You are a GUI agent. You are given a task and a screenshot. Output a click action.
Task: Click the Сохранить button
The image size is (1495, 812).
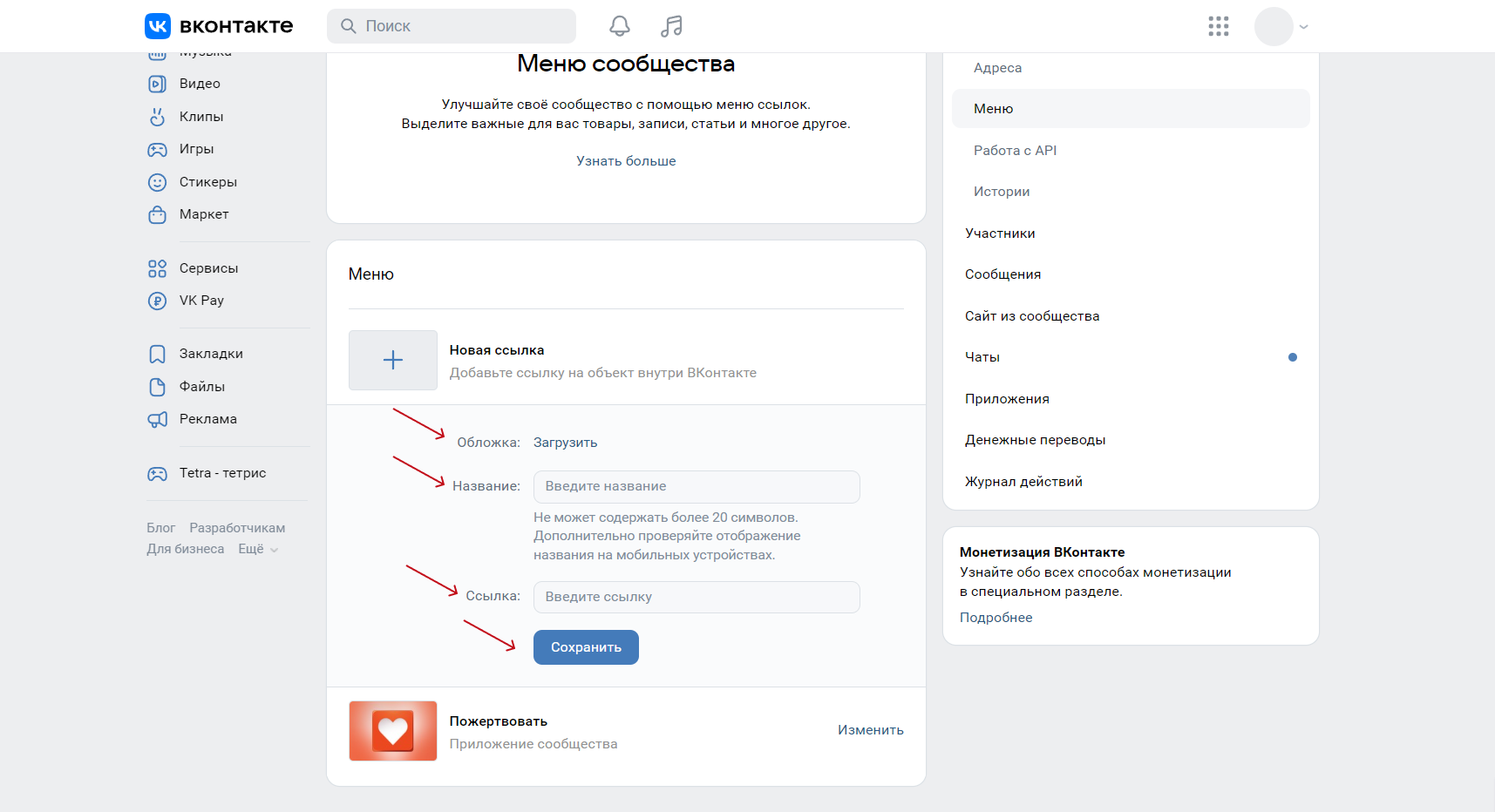point(586,647)
